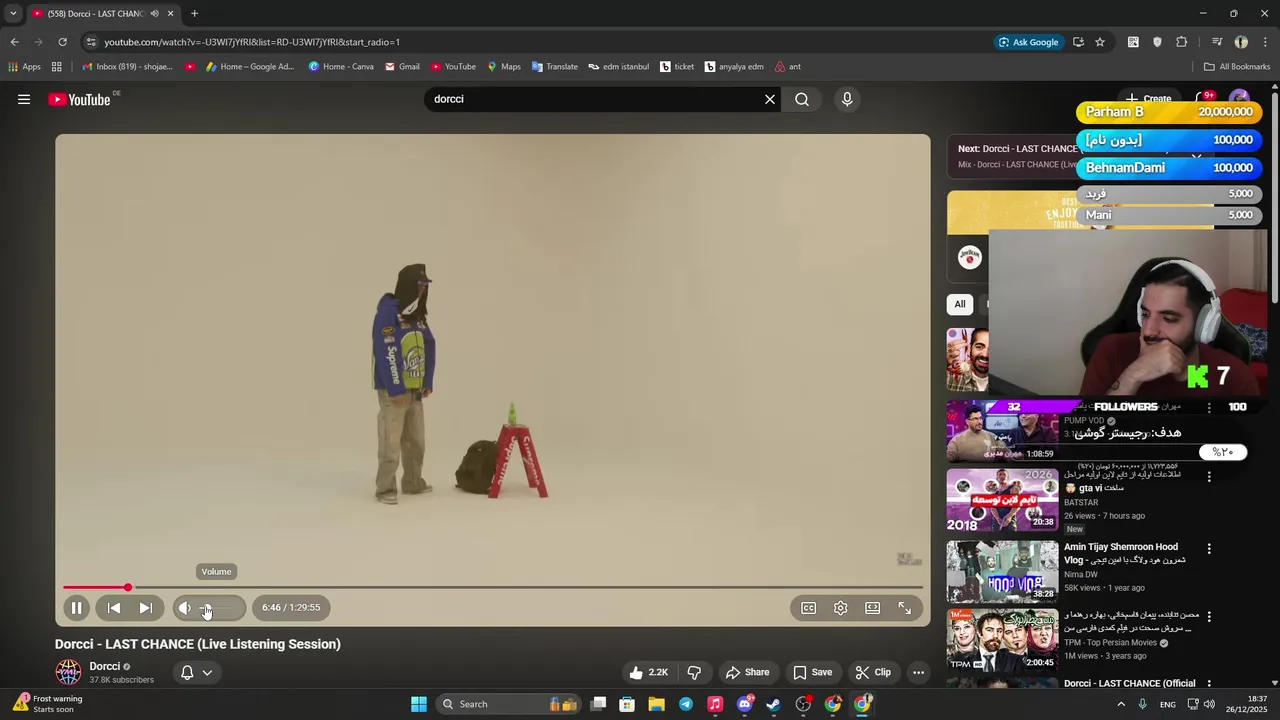1280x720 pixels.
Task: Open the Dorcci channel avatar
Action: pyautogui.click(x=68, y=672)
